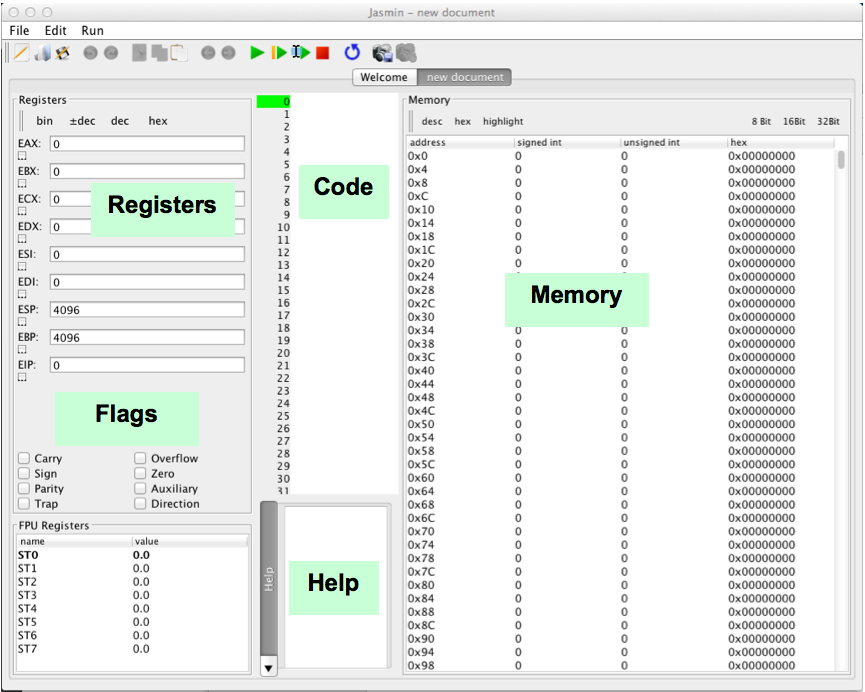Click the green Run program icon
865x692 pixels.
257,52
